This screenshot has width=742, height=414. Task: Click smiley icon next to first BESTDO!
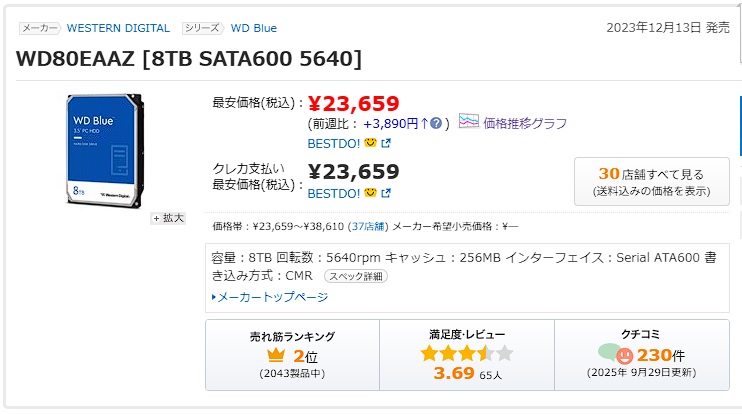[369, 143]
